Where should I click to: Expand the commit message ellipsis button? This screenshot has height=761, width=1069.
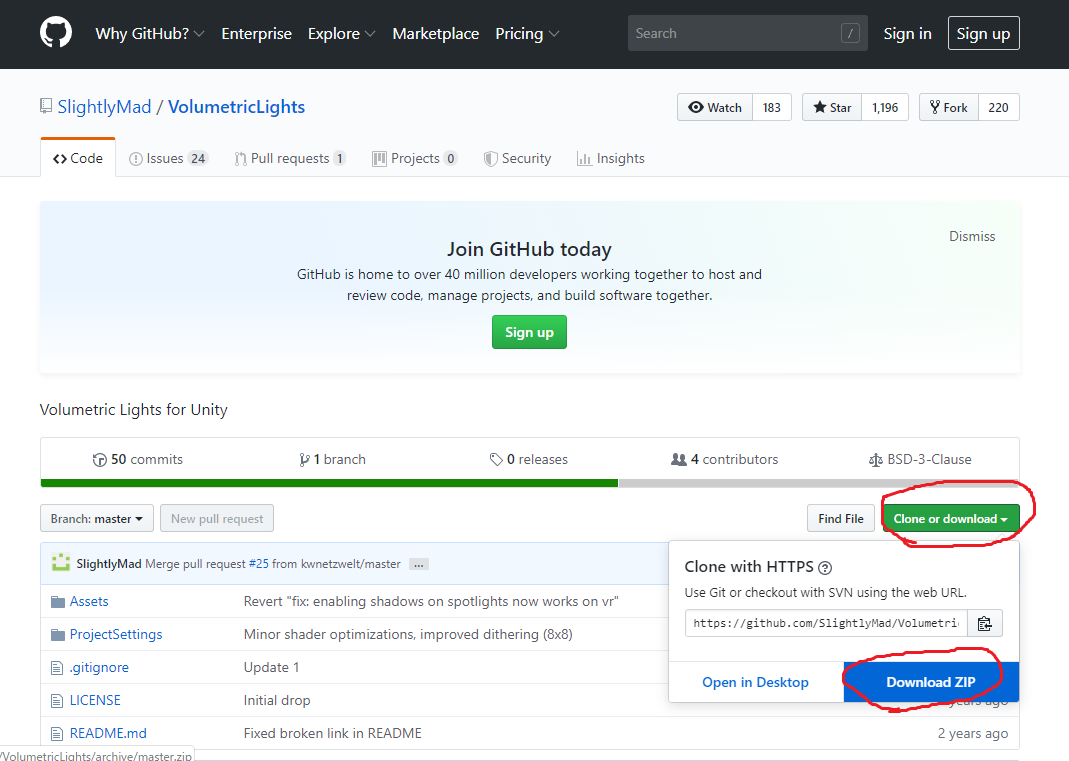tap(419, 565)
